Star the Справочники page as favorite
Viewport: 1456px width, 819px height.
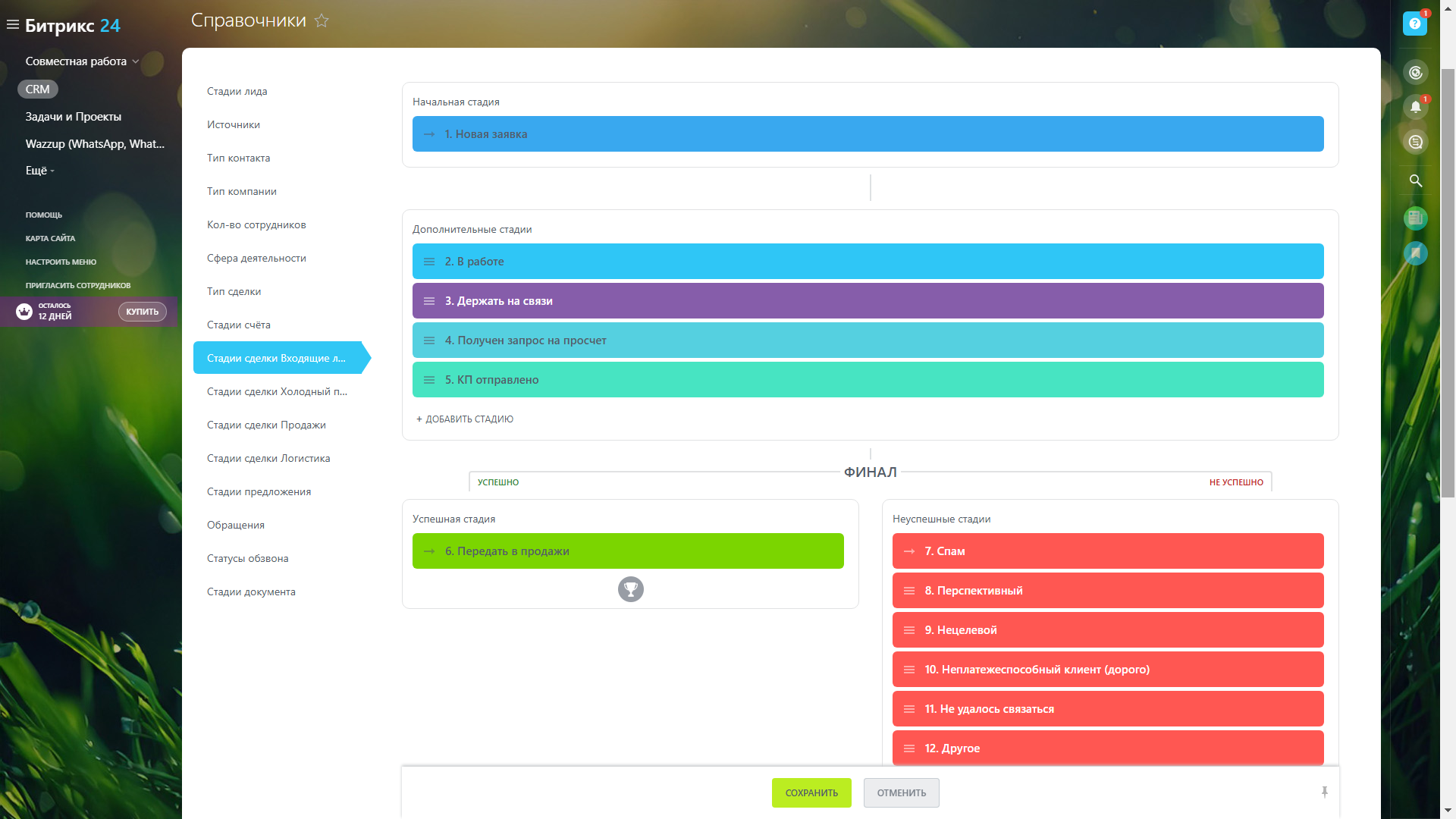coord(322,21)
